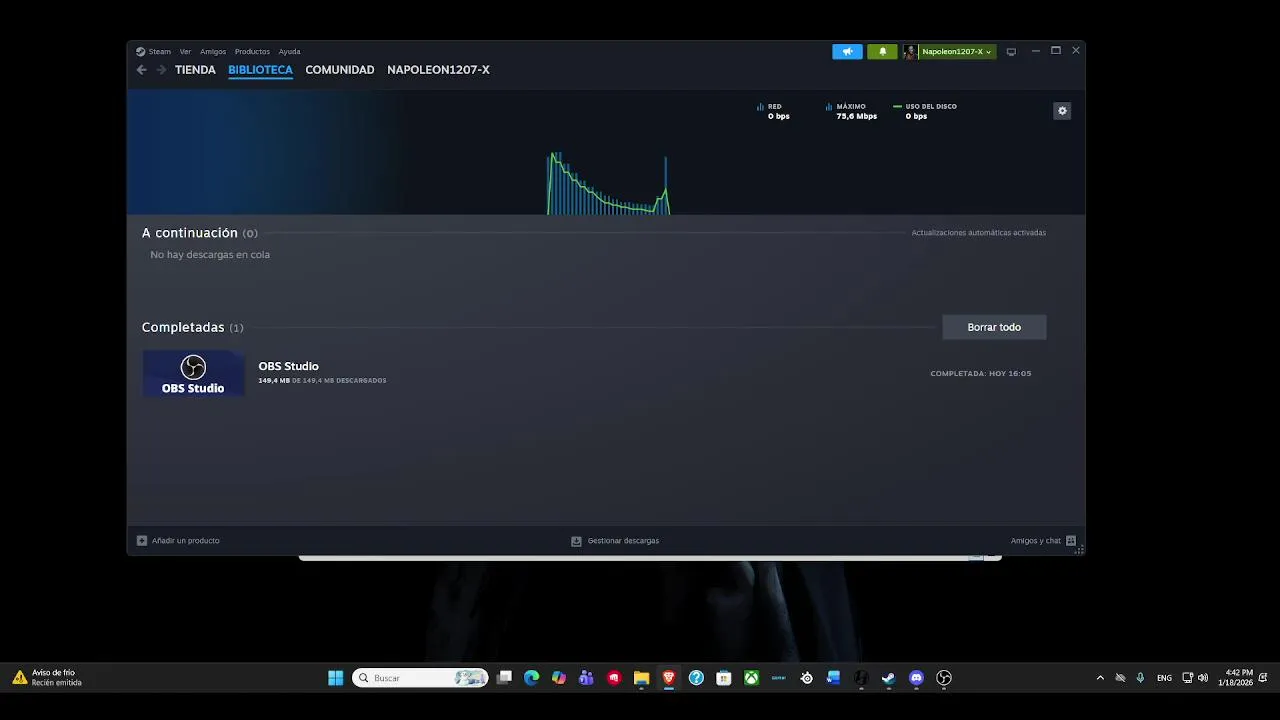Open friends grid icon next to Amigos y chat
The image size is (1280, 720).
click(x=1071, y=541)
